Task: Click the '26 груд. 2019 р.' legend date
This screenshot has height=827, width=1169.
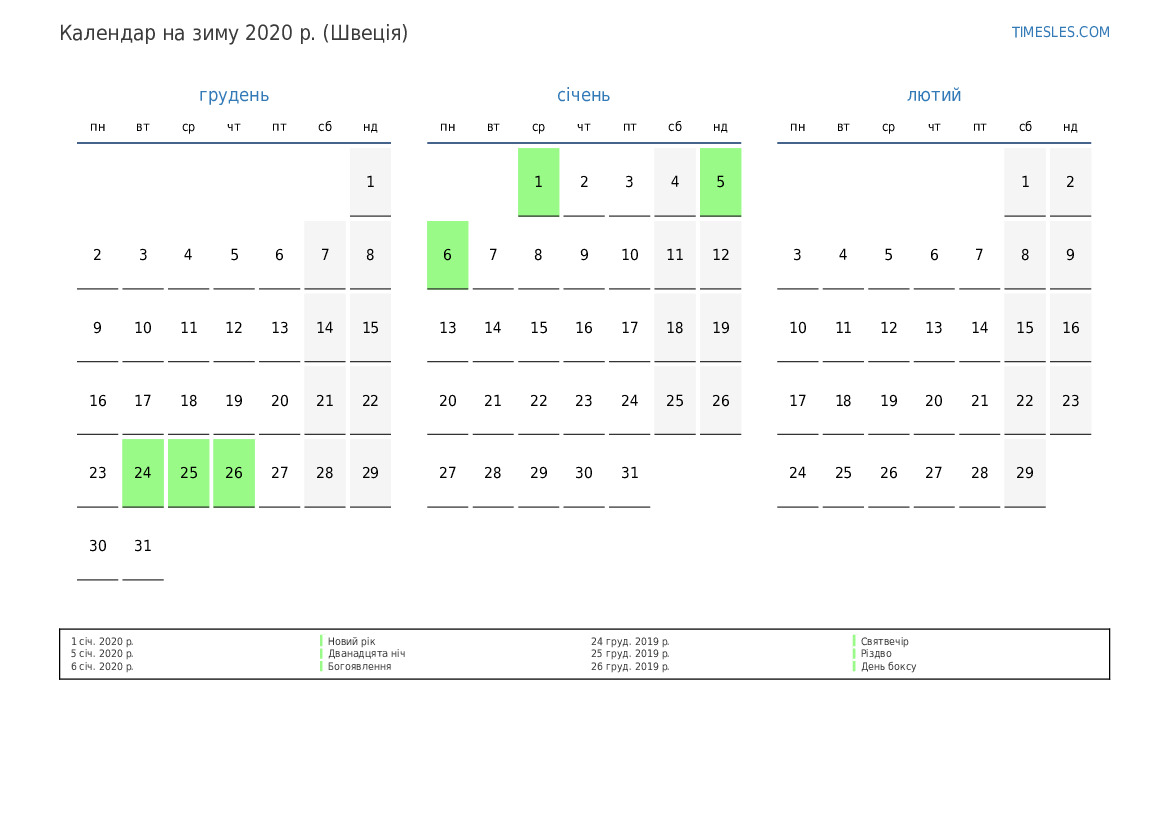Action: pos(630,667)
